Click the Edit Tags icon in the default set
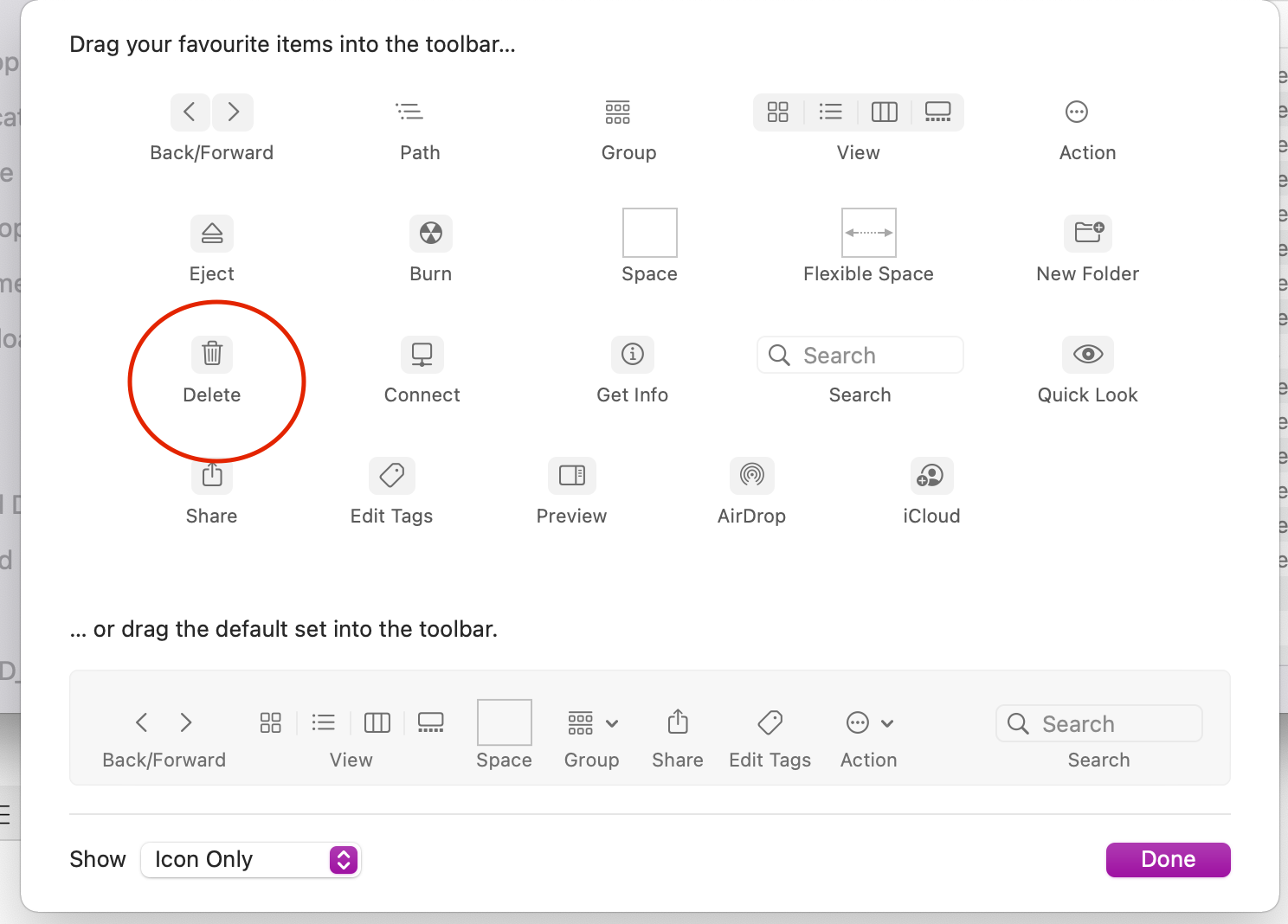Screen dimensions: 1288x924 (x=770, y=722)
